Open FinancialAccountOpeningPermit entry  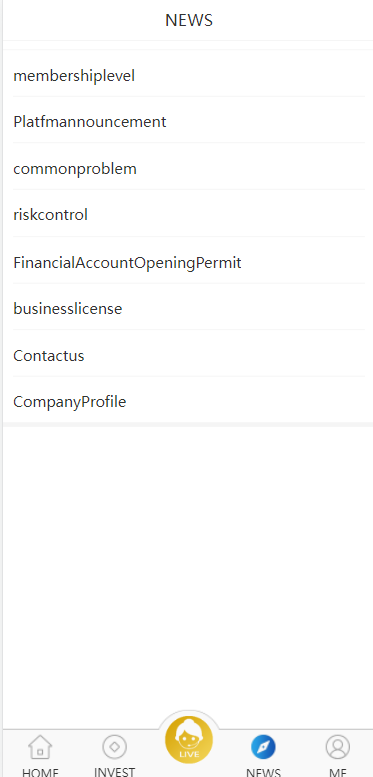point(188,262)
